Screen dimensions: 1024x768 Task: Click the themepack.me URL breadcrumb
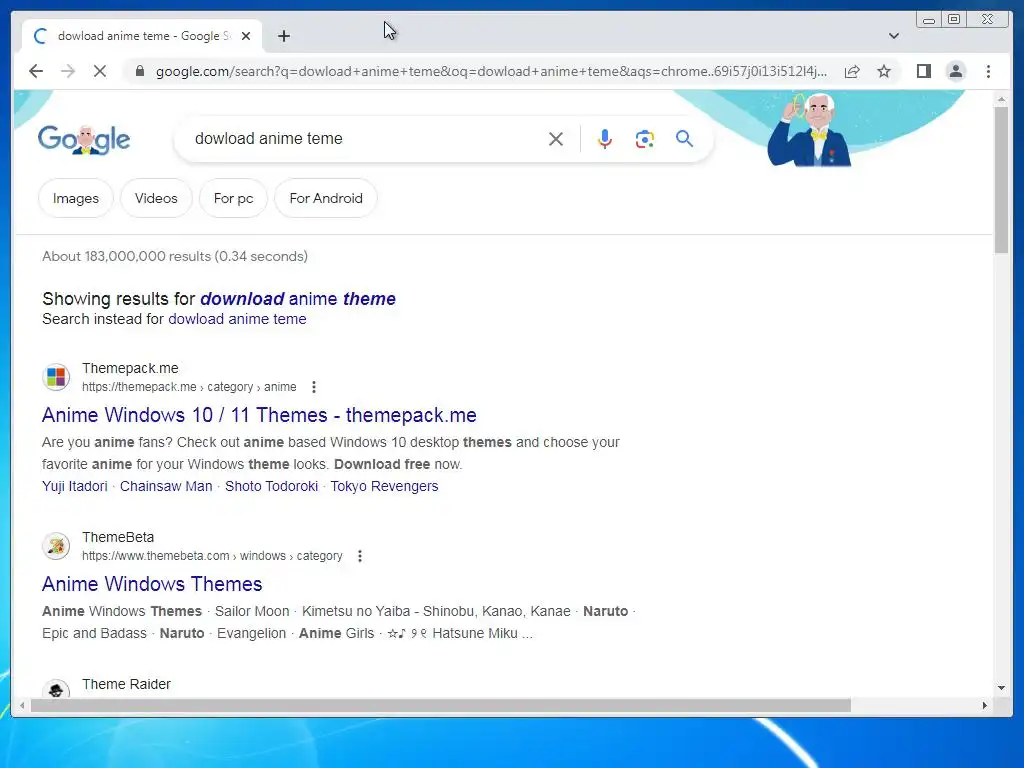[x=189, y=387]
